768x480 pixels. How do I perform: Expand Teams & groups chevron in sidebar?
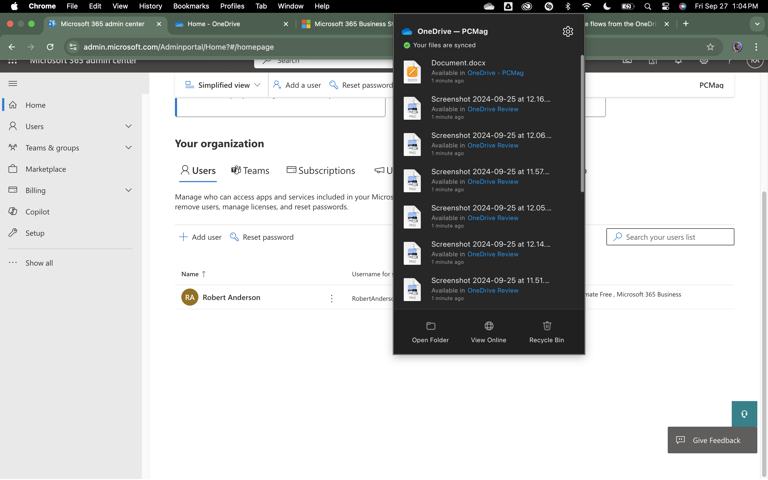coord(128,147)
